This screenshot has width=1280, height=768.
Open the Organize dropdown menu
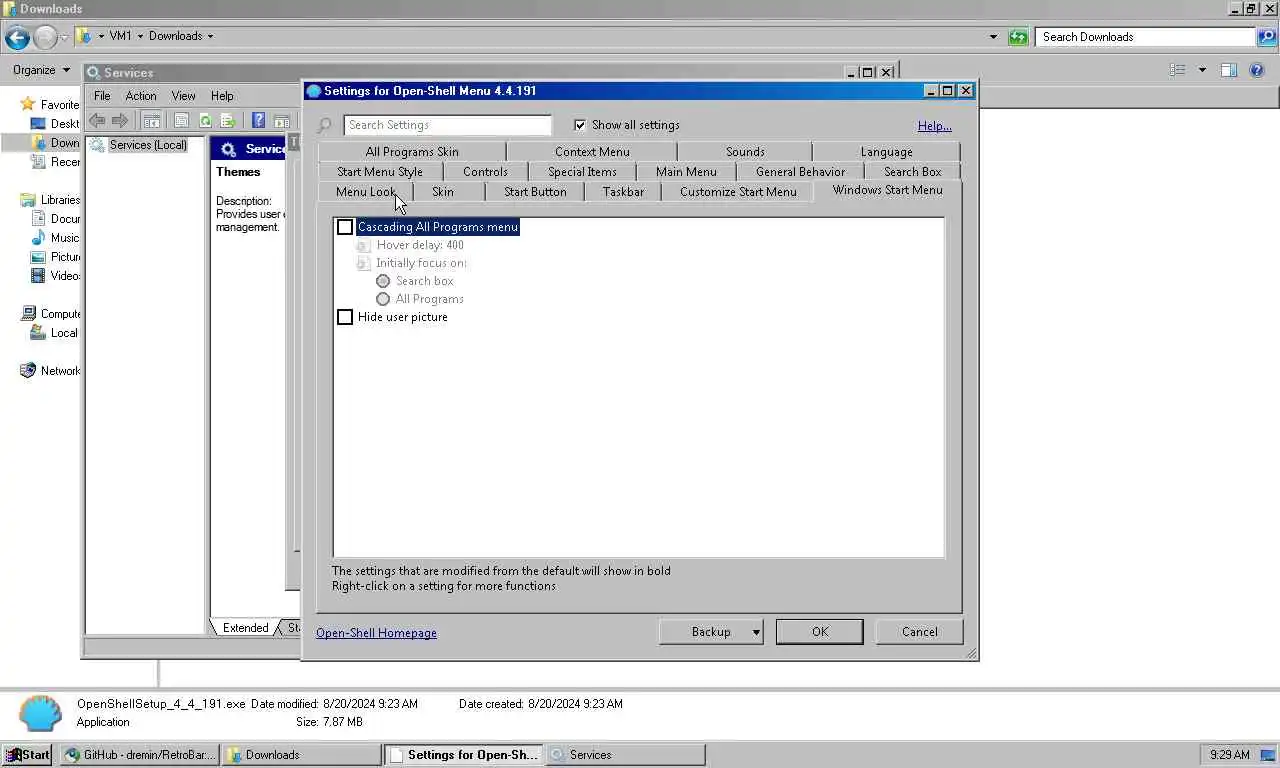41,70
